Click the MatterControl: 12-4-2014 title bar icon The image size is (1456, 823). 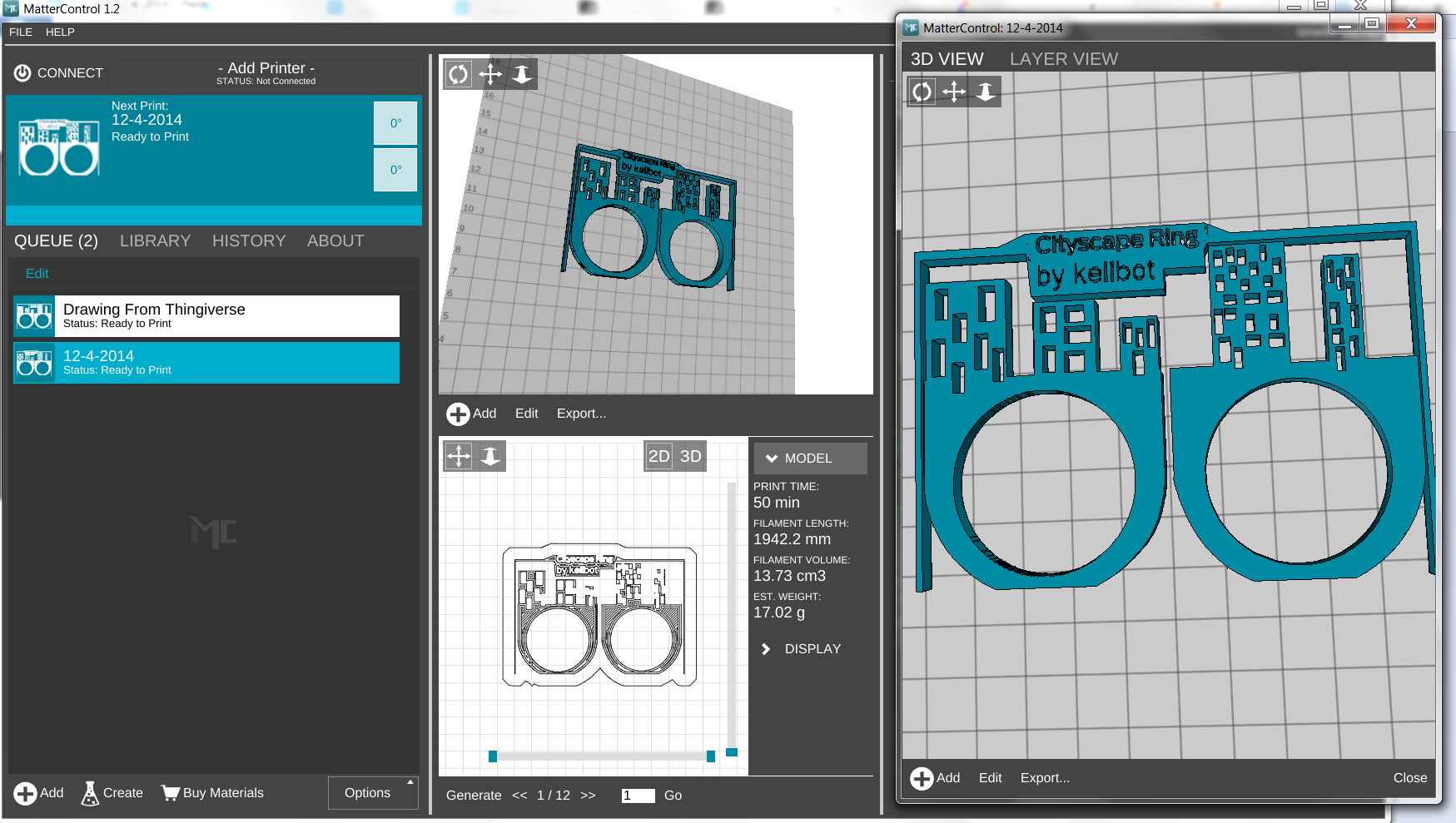click(911, 27)
